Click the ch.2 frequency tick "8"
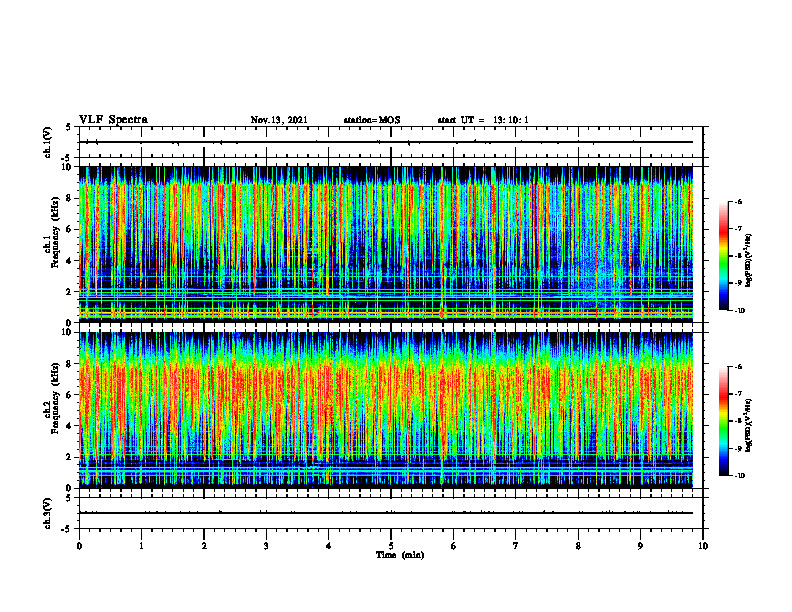 tap(69, 364)
